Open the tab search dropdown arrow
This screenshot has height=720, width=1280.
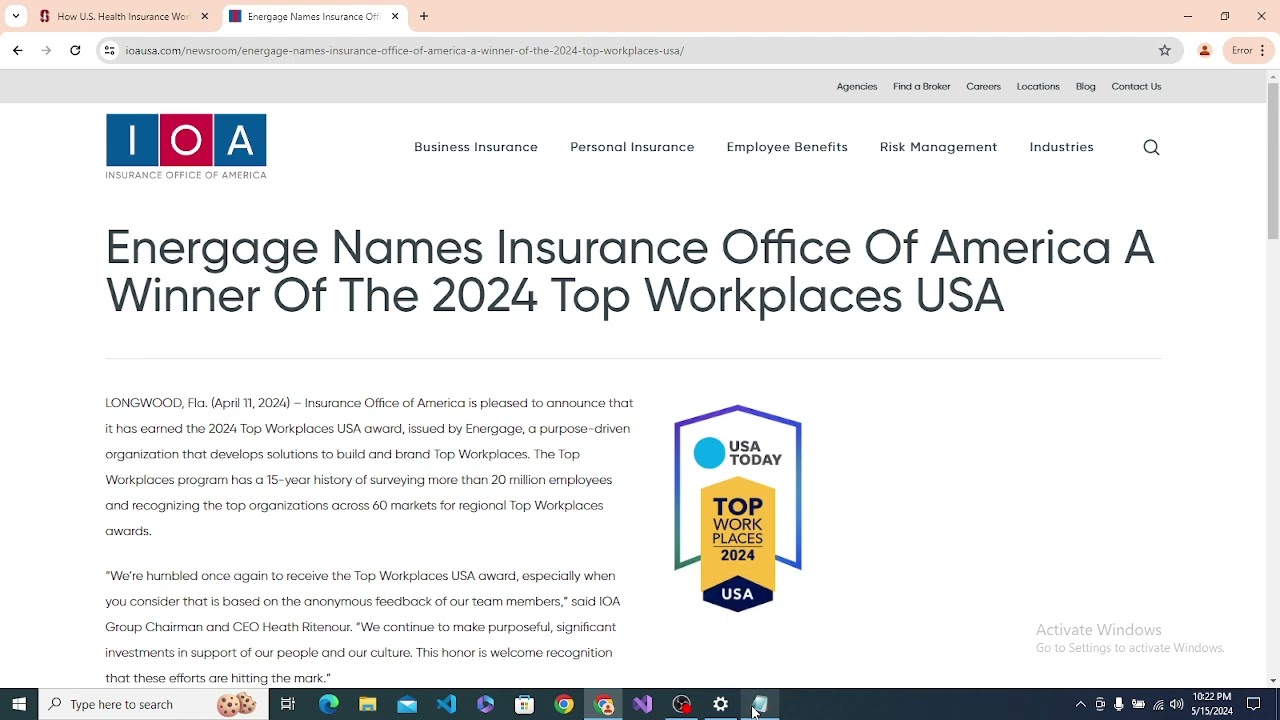coord(15,16)
